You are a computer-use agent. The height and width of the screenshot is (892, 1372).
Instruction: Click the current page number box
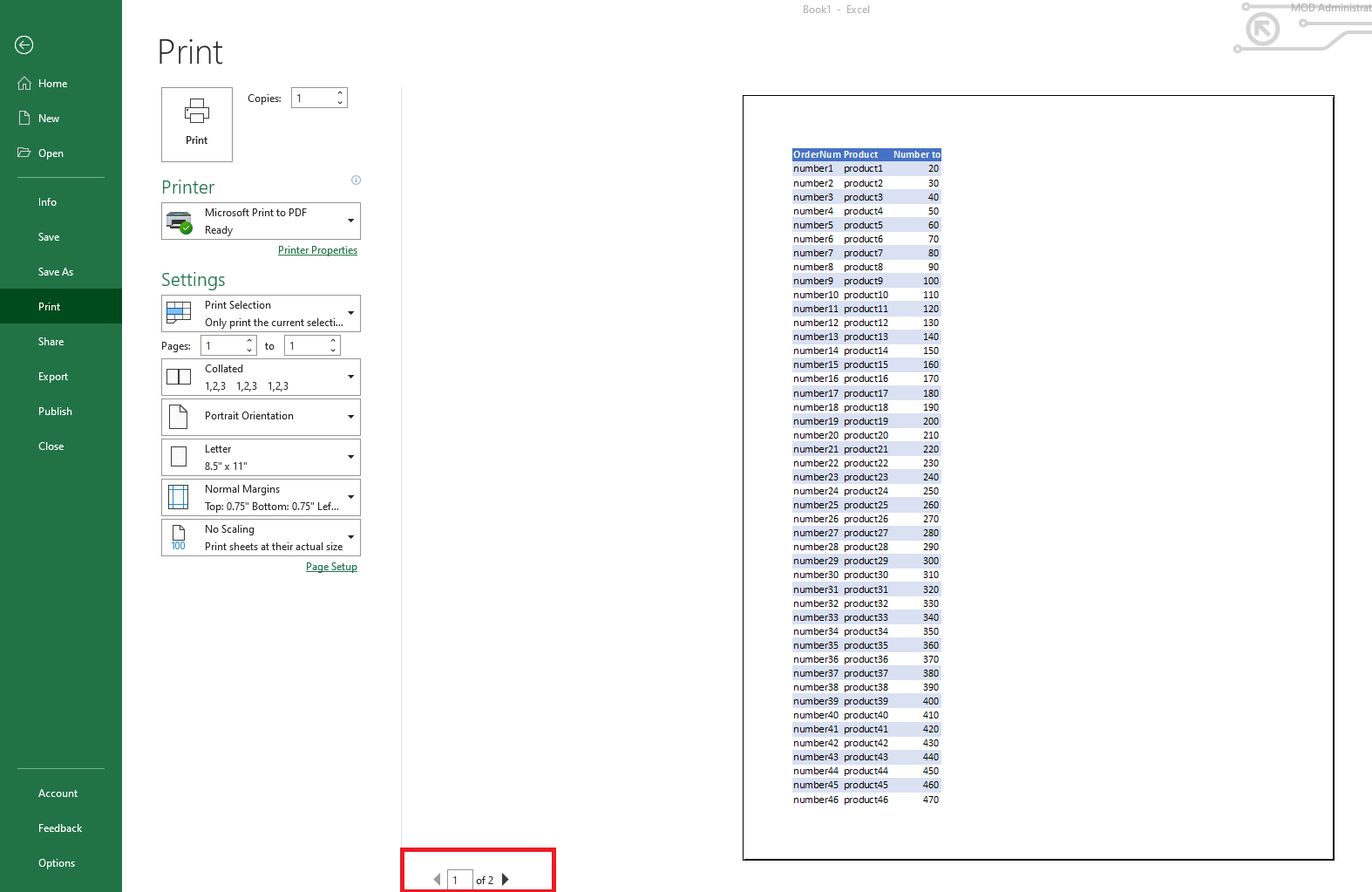pos(459,880)
